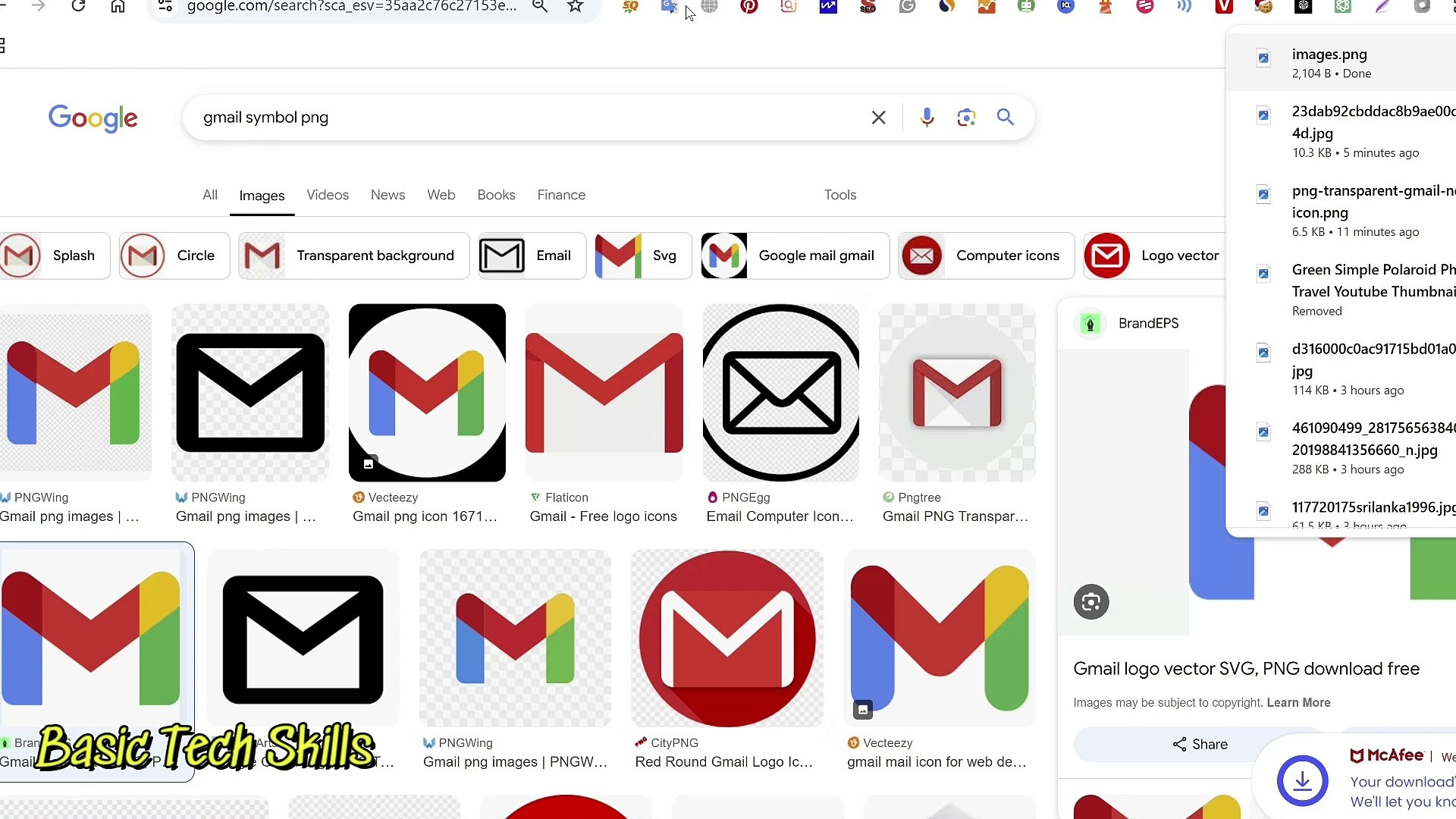This screenshot has height=819, width=1456.
Task: Open the SEOquake extension
Action: (x=629, y=8)
